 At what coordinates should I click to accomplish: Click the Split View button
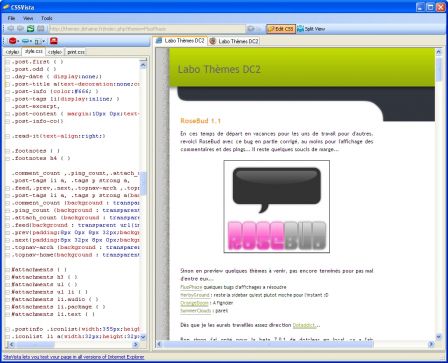click(x=311, y=29)
